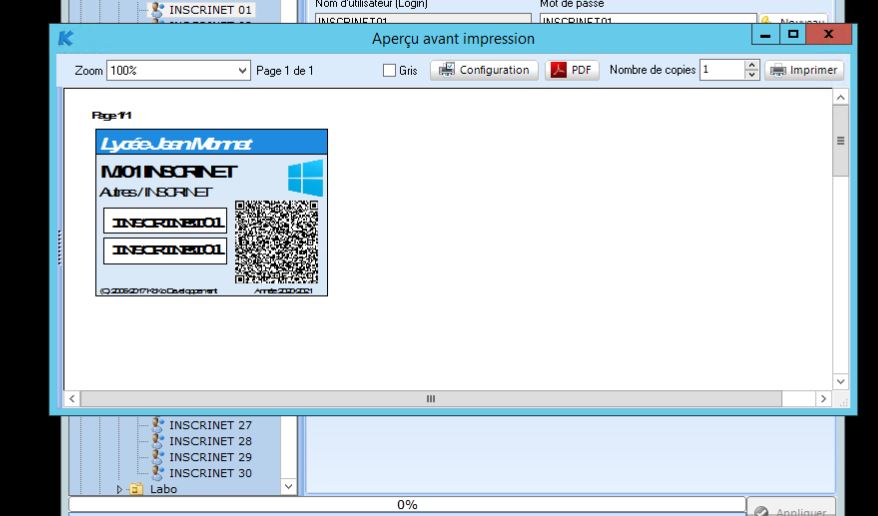This screenshot has width=878, height=516.
Task: Select INSCRINET 29 in the background tree
Action: (x=210, y=457)
